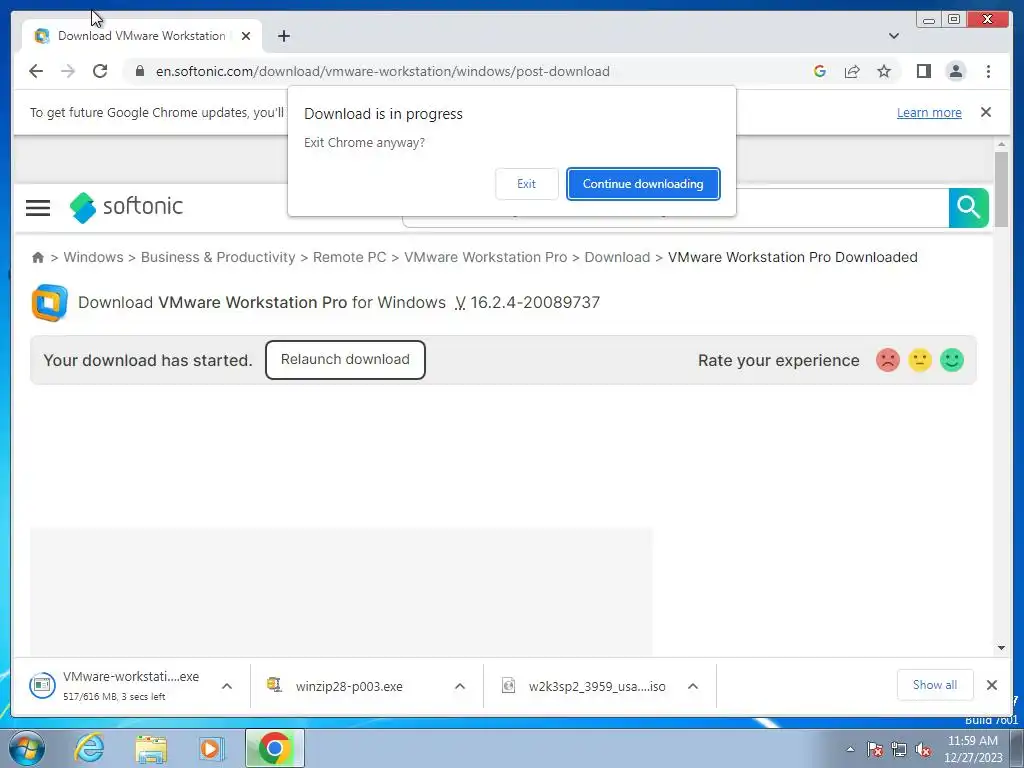Close the Download VMware Workstation tab
Image resolution: width=1024 pixels, height=768 pixels.
(246, 36)
